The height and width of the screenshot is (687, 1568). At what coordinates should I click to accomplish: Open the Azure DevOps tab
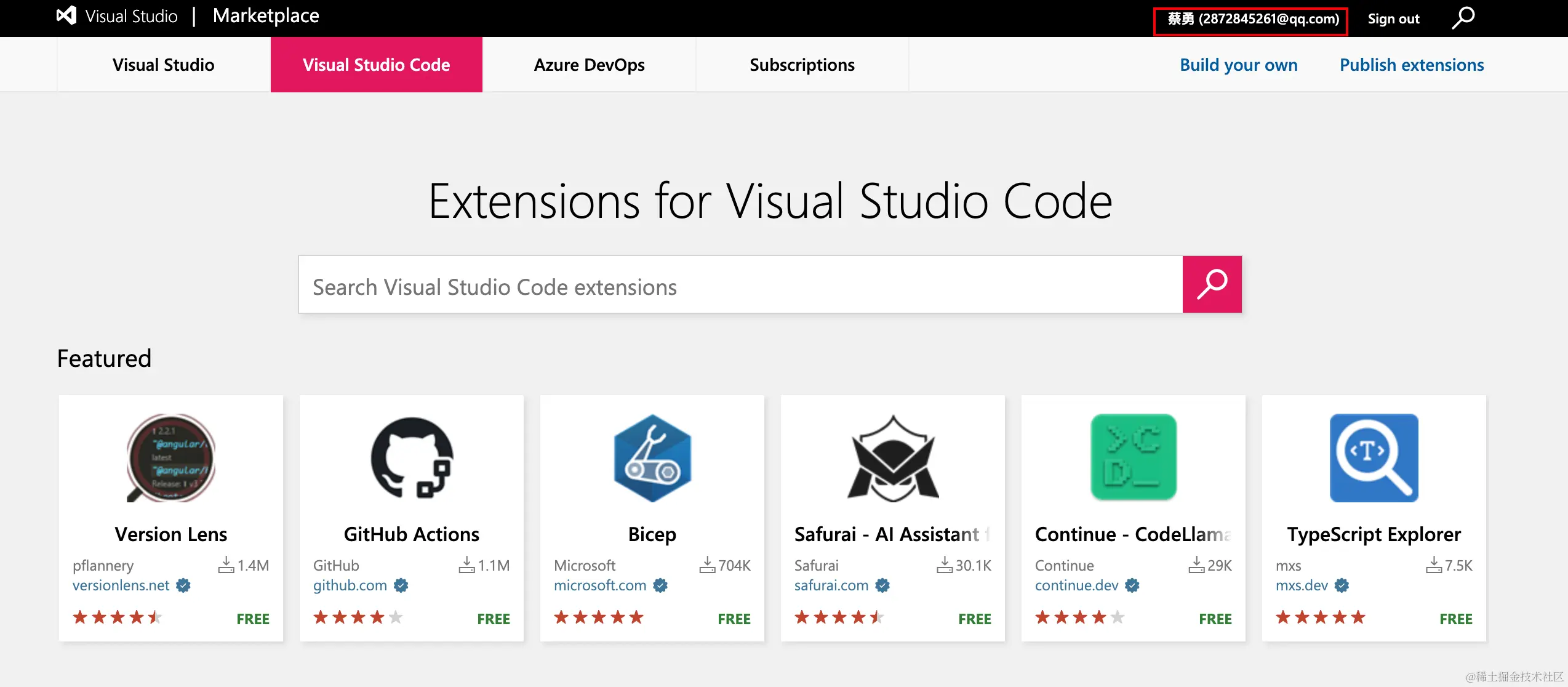[x=590, y=65]
